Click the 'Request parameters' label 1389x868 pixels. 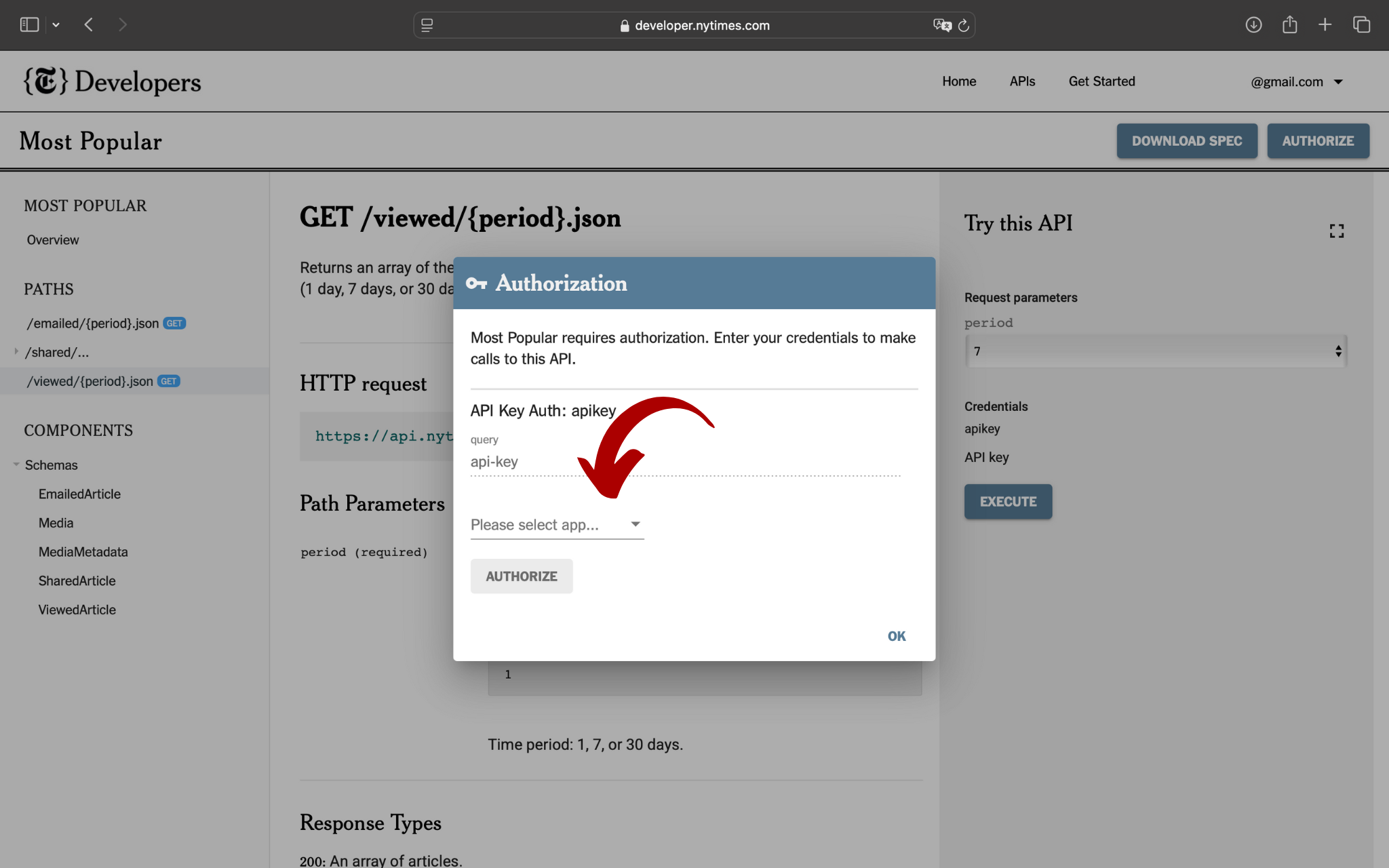(x=1021, y=298)
